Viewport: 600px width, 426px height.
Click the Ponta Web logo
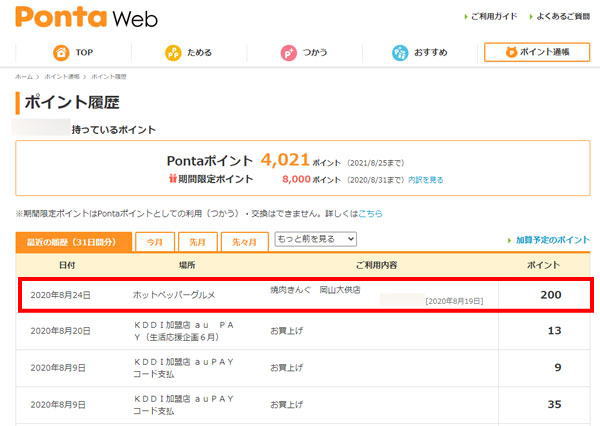86,17
